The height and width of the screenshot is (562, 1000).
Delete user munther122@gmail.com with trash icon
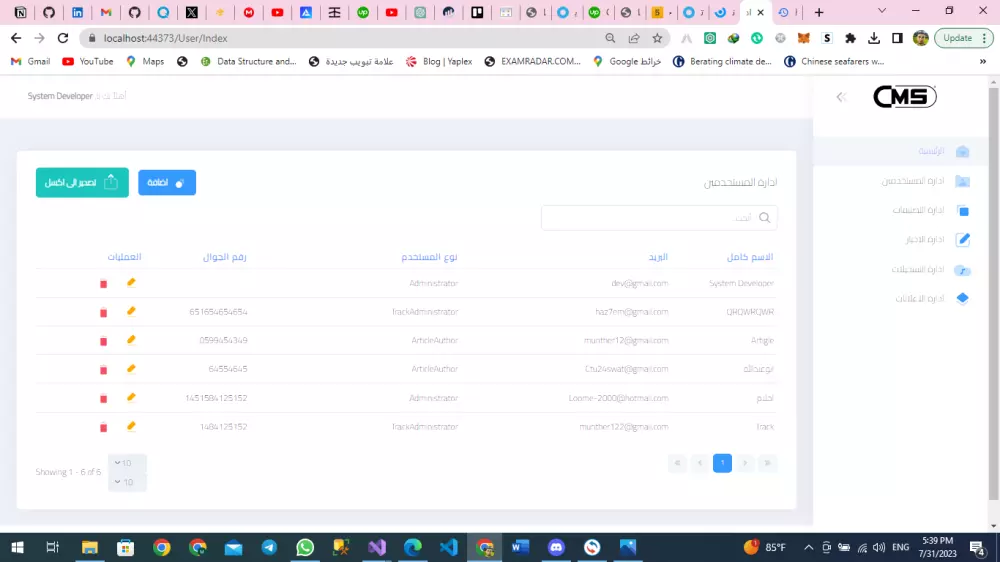click(x=103, y=427)
